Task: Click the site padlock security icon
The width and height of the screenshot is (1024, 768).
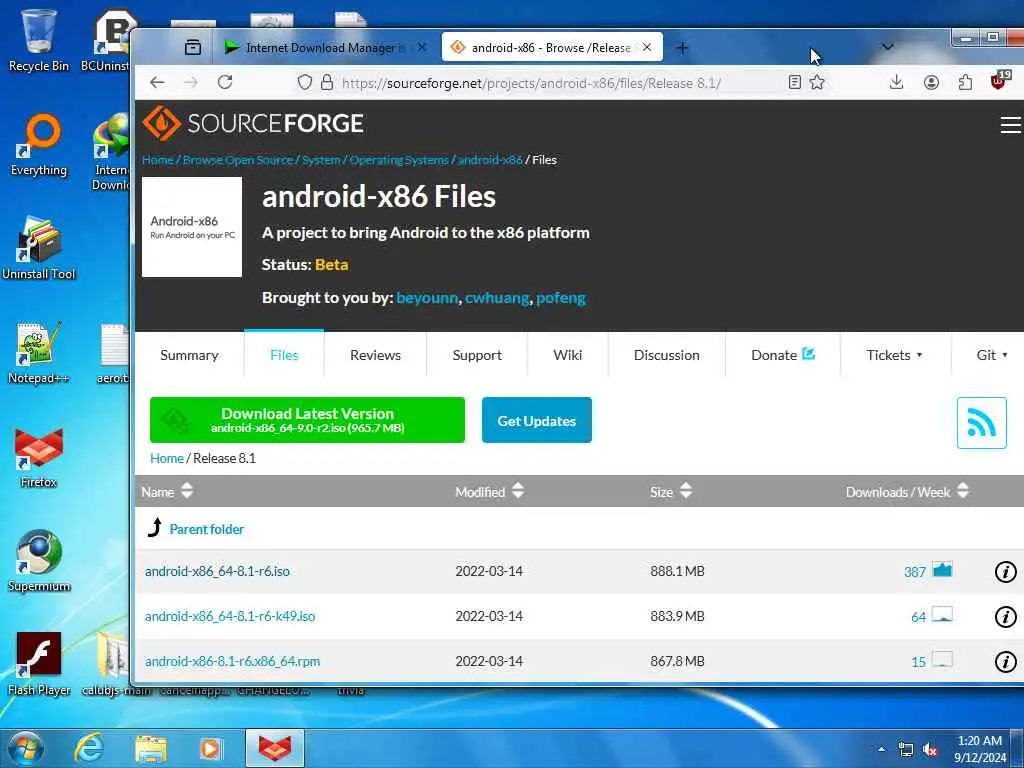Action: (327, 82)
